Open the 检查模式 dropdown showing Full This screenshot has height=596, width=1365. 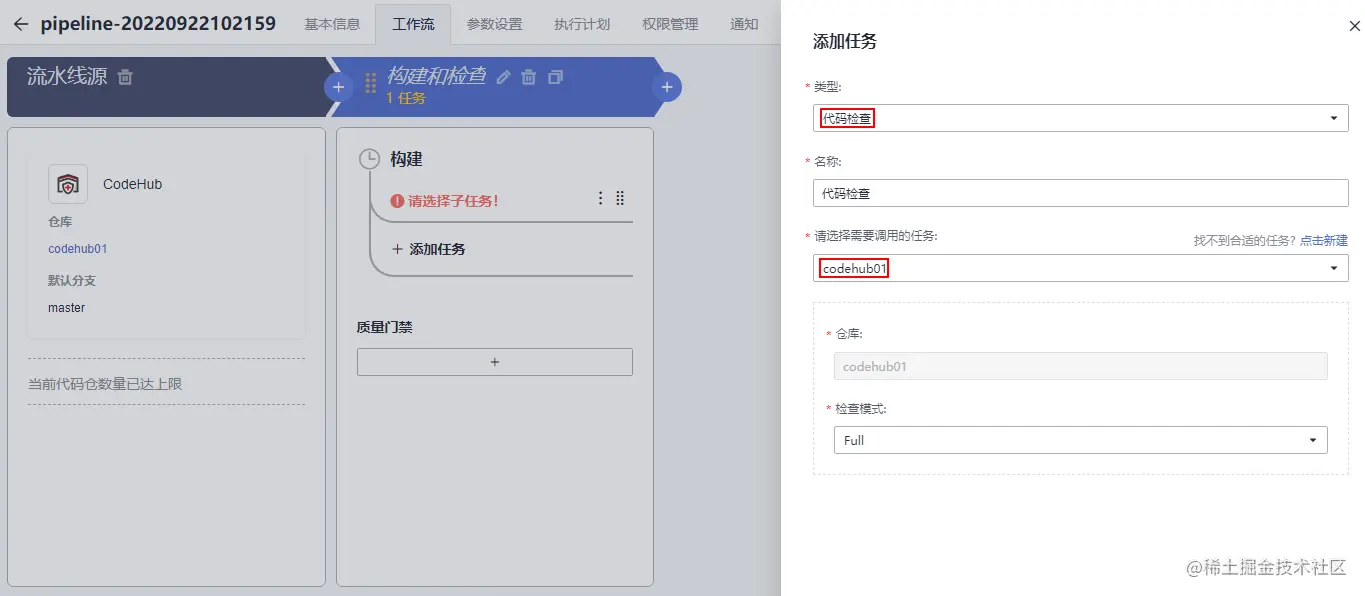pos(1081,440)
